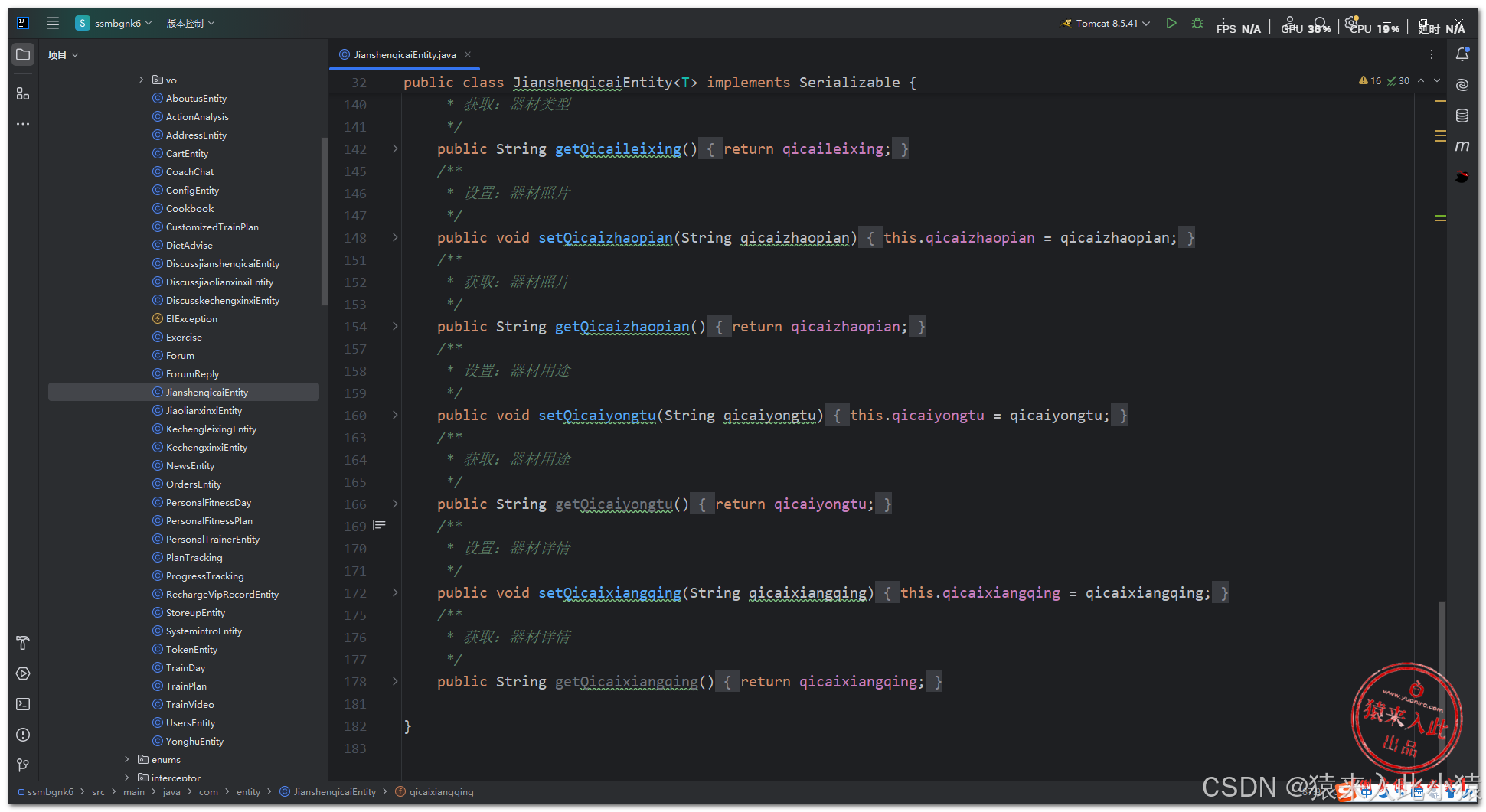The image size is (1486, 812).
Task: Expand folded setQicaixiangqing method at line 172
Action: (x=395, y=592)
